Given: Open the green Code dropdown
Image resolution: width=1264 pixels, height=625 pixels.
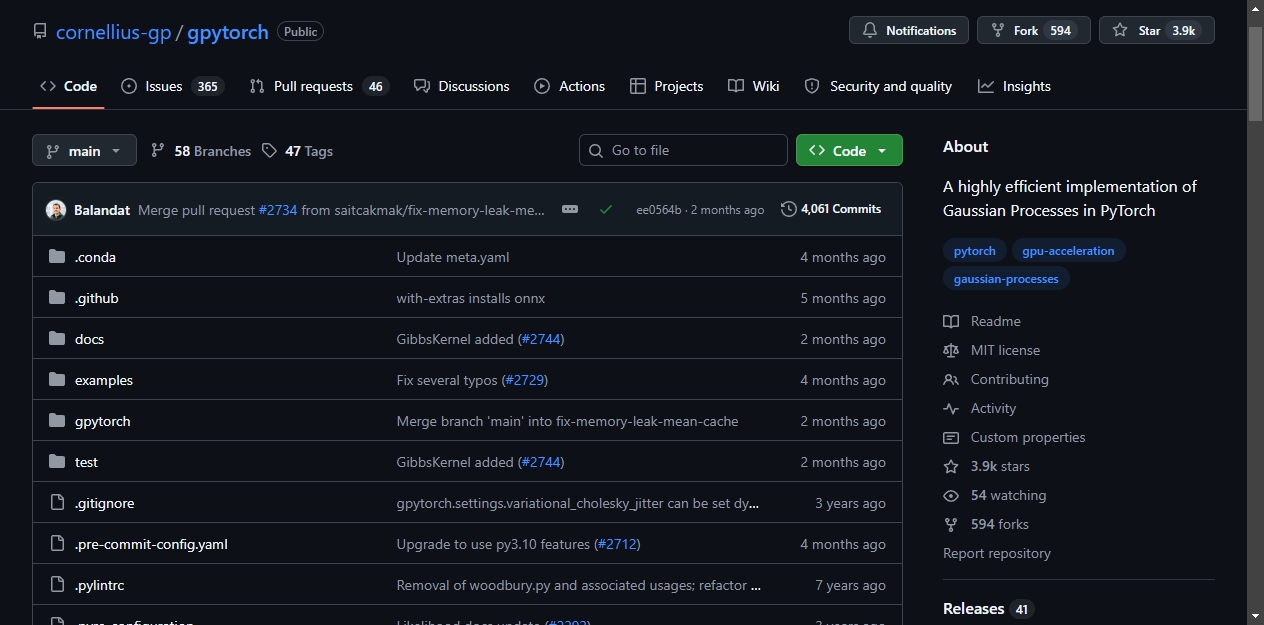Looking at the screenshot, I should coord(849,150).
